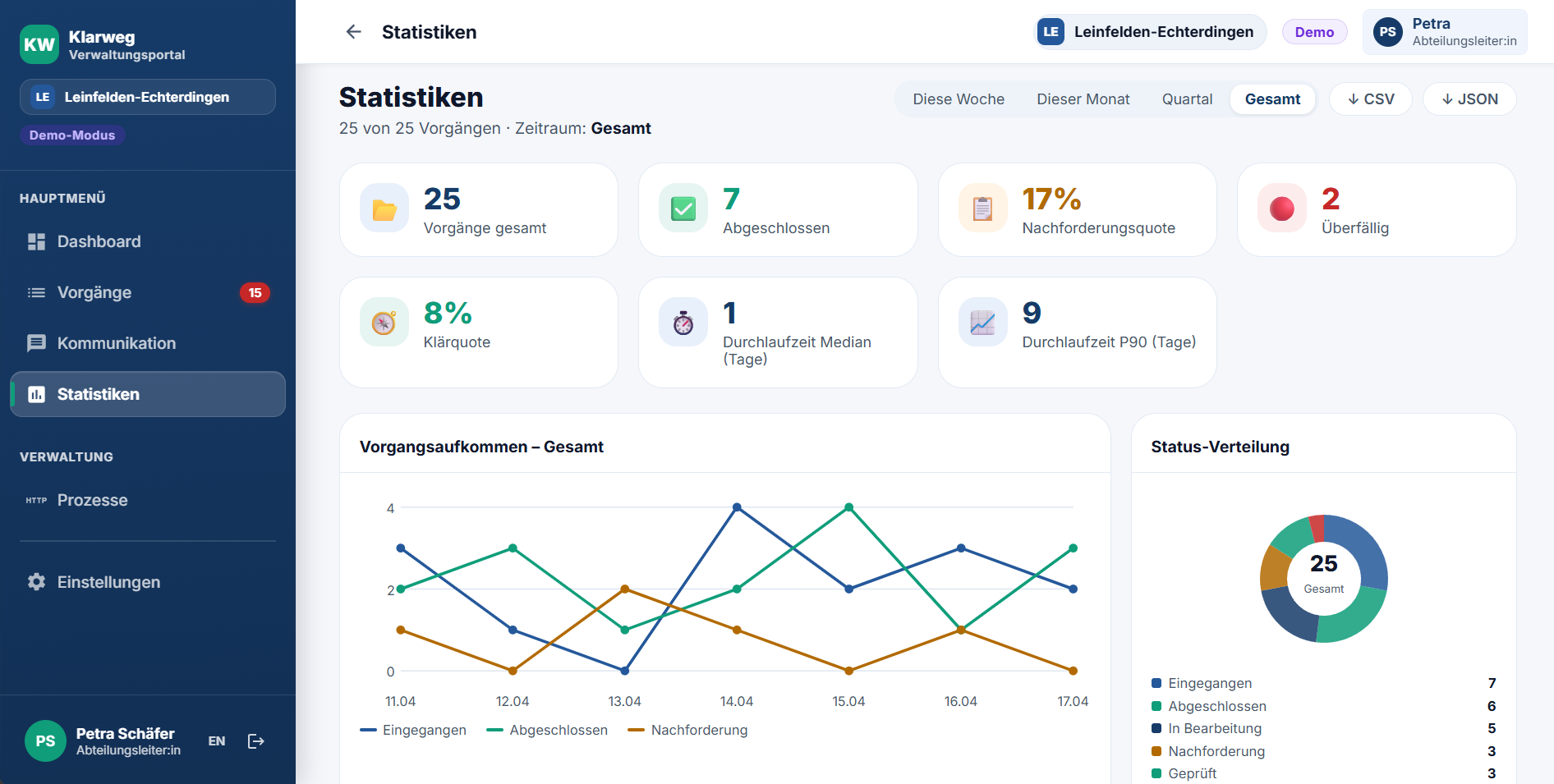
Task: Click the red 15 badge on Vorgänge
Action: [255, 292]
